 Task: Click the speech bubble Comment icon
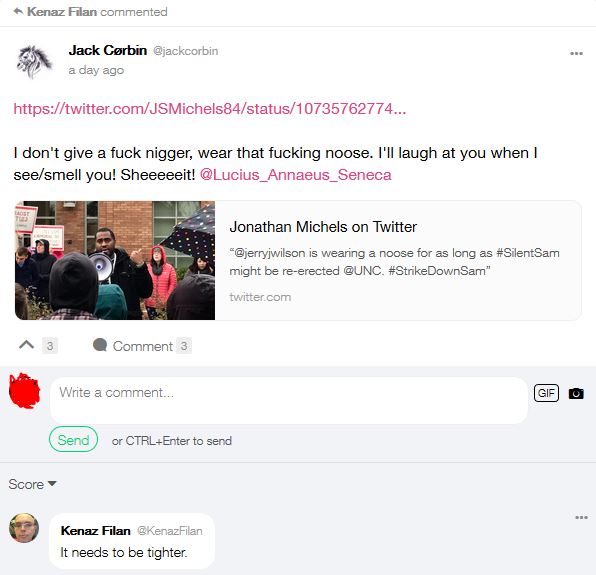click(x=100, y=345)
